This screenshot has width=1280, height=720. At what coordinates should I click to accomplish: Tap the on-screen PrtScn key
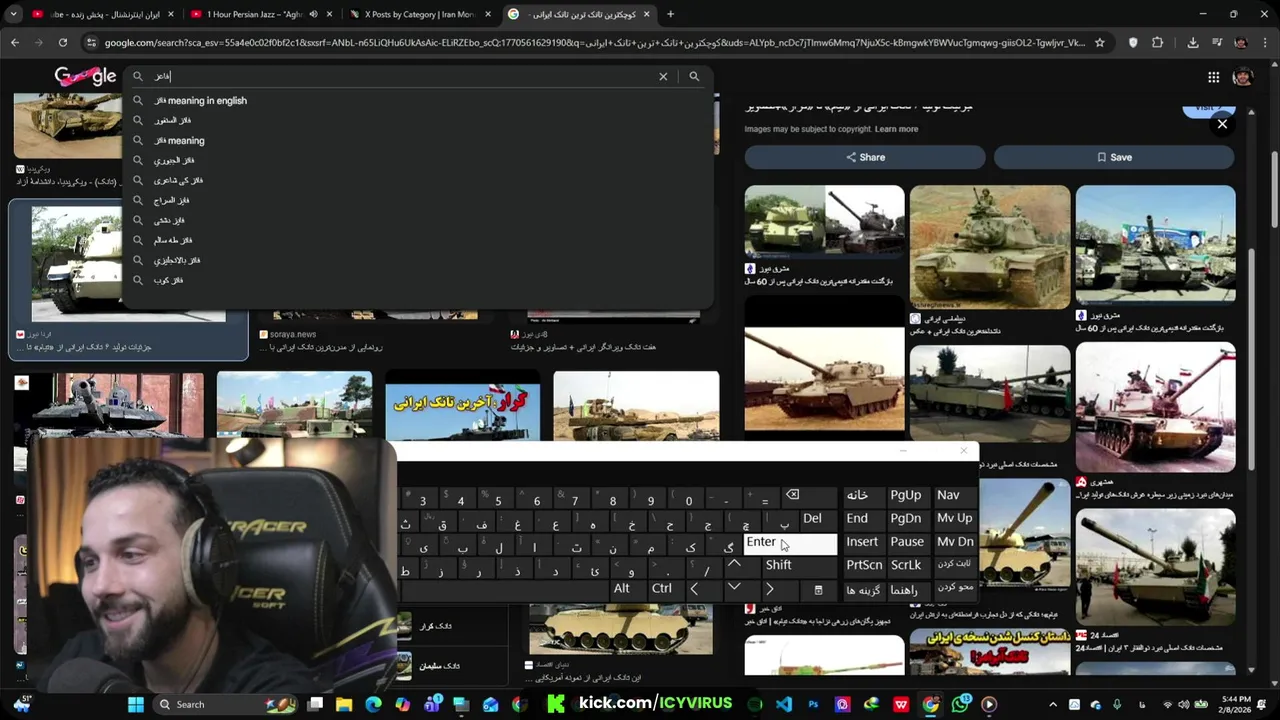tap(864, 565)
